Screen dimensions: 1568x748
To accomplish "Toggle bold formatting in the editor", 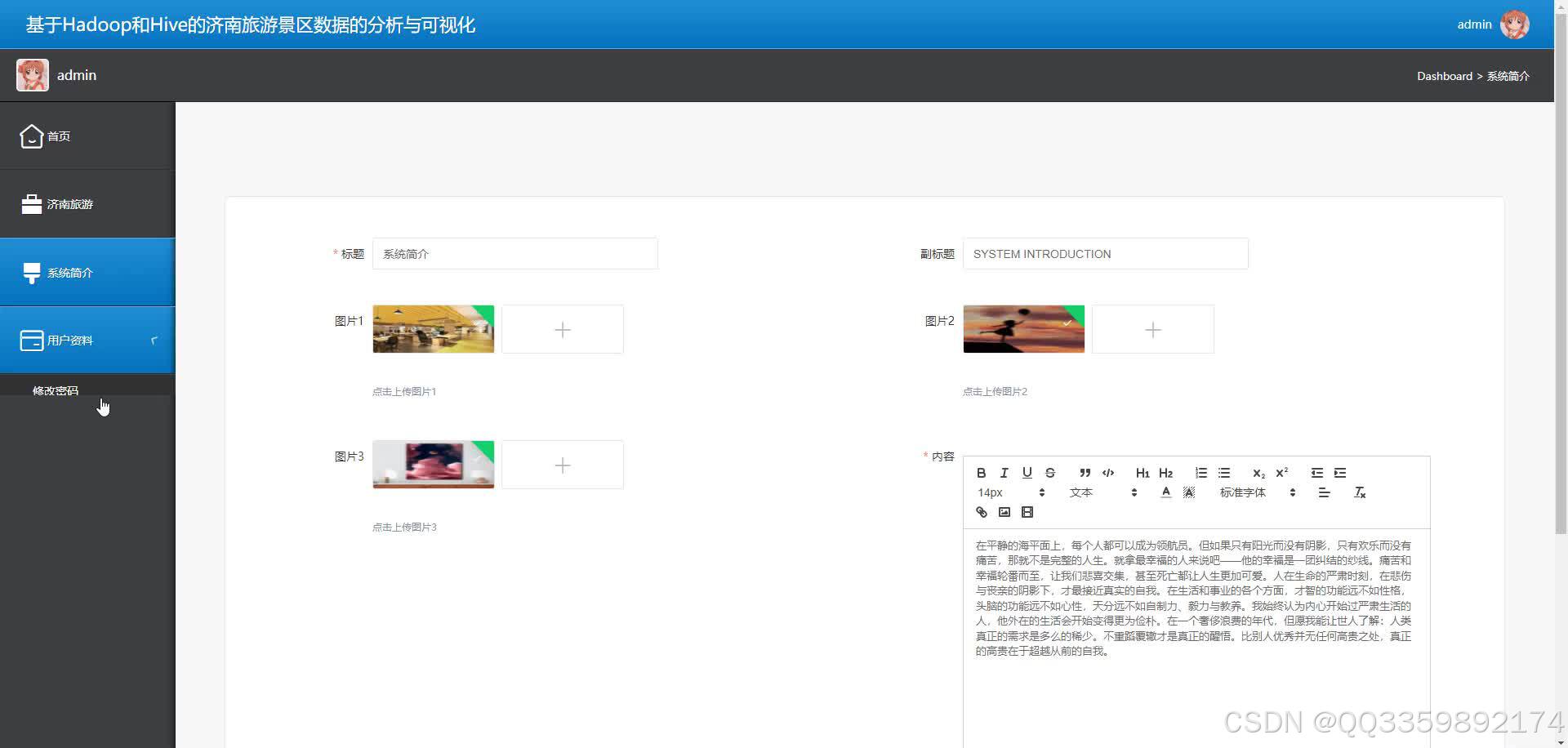I will 980,473.
